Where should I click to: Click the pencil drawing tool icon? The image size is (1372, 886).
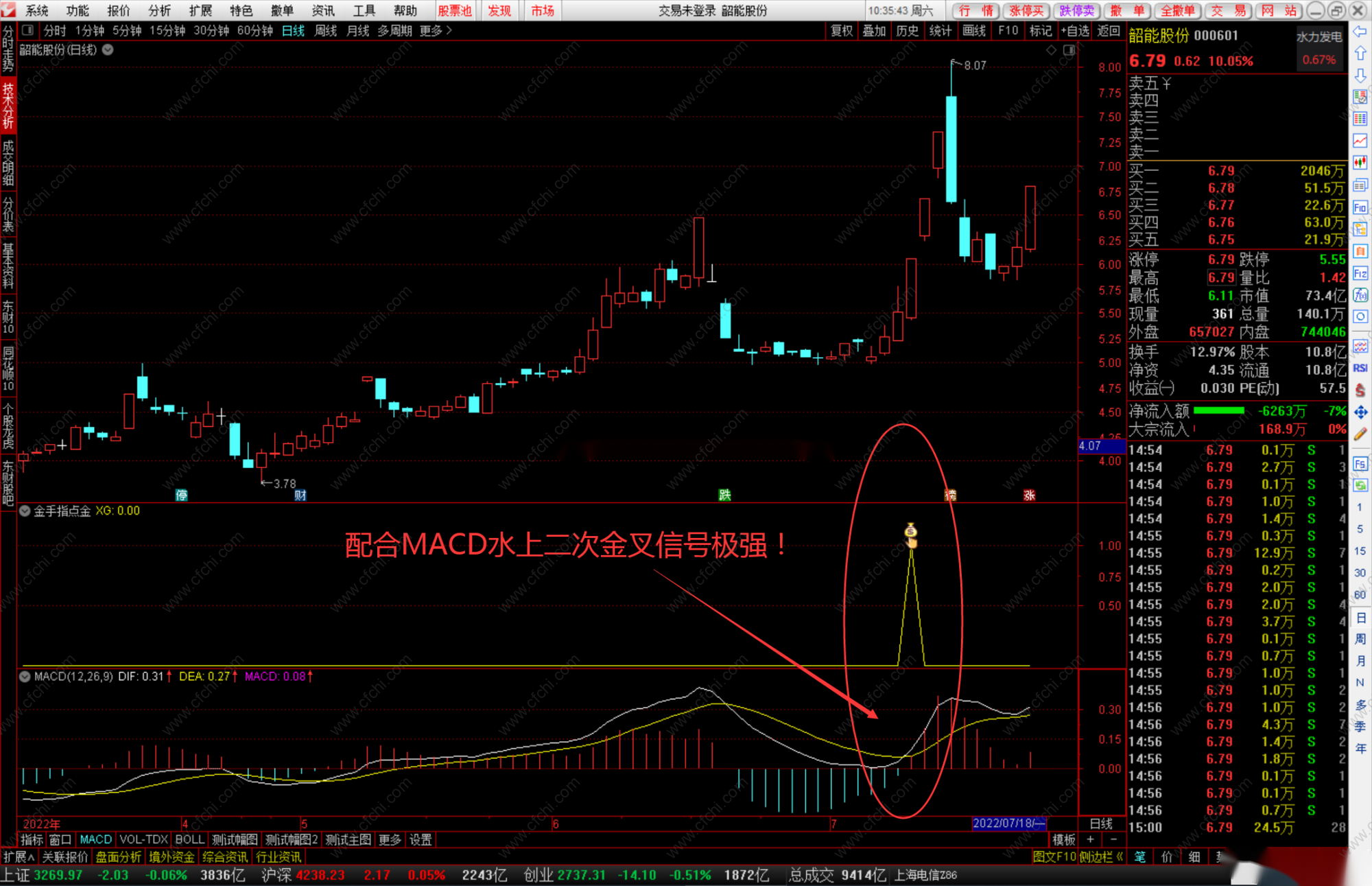click(1360, 434)
